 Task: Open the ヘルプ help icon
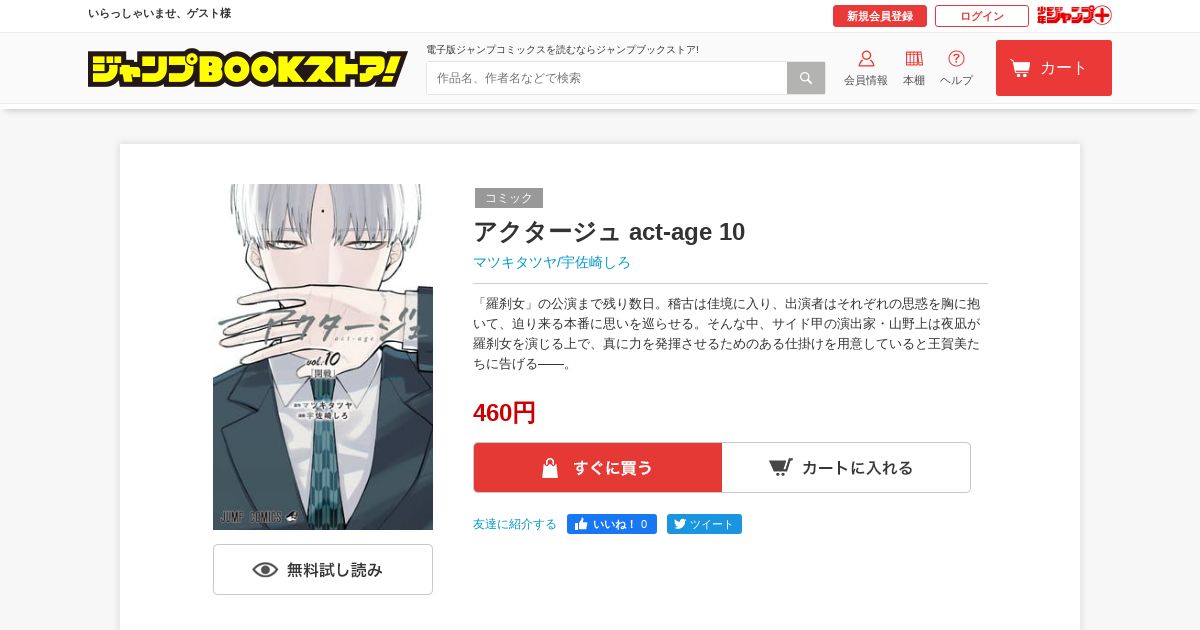pyautogui.click(x=956, y=68)
